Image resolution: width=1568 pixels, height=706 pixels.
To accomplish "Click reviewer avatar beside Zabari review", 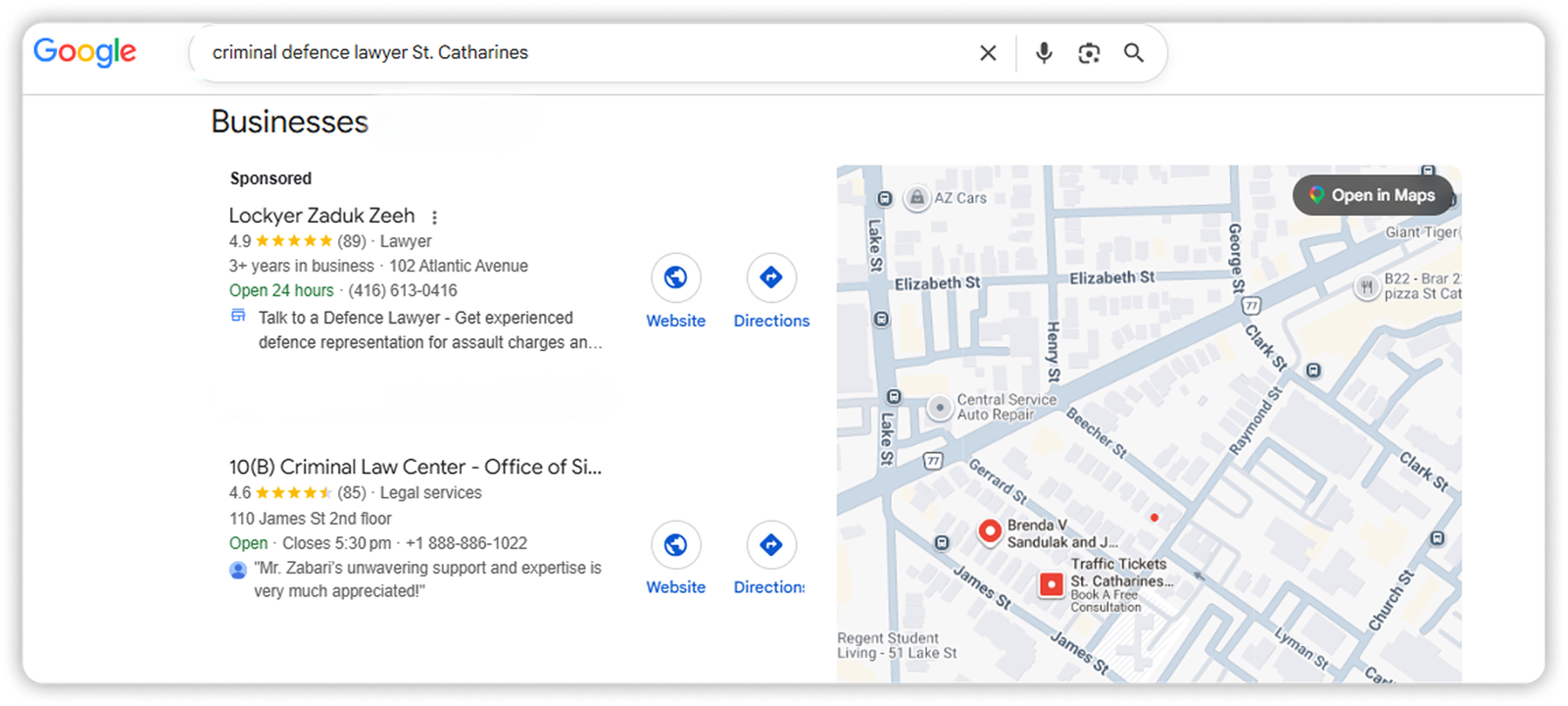I will tap(238, 570).
